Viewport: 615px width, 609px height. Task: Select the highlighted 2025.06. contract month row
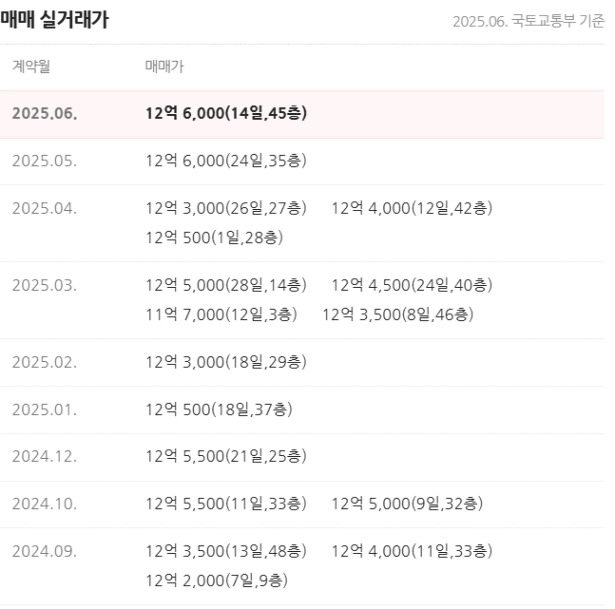(x=302, y=114)
